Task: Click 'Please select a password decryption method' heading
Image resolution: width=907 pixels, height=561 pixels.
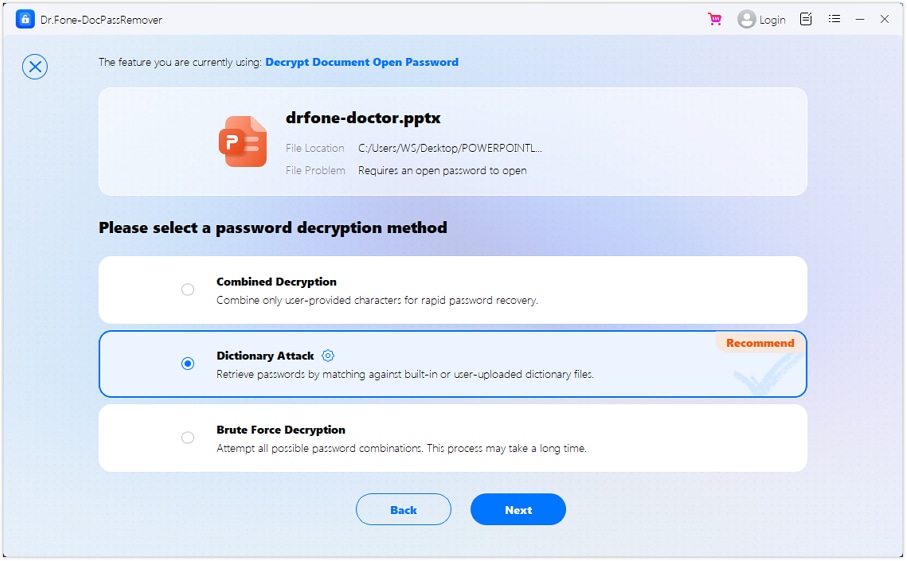Action: (x=273, y=228)
